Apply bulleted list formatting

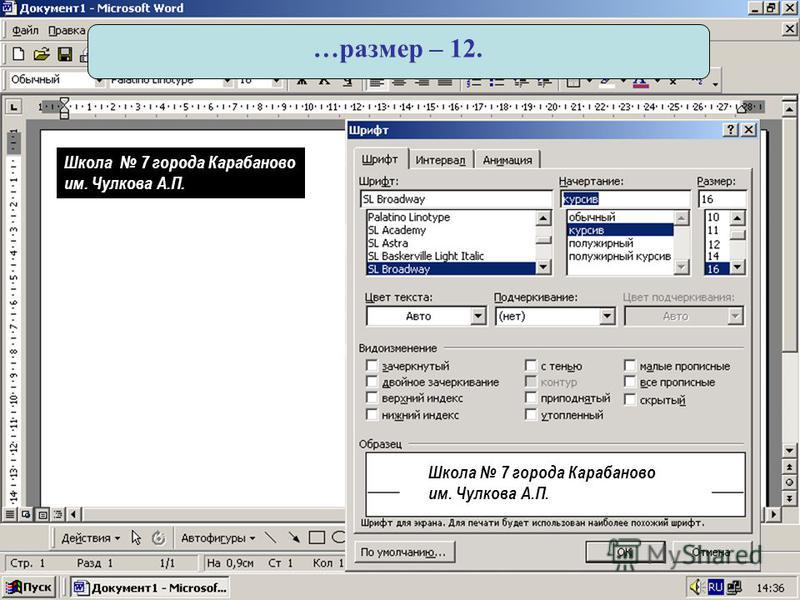[x=496, y=82]
